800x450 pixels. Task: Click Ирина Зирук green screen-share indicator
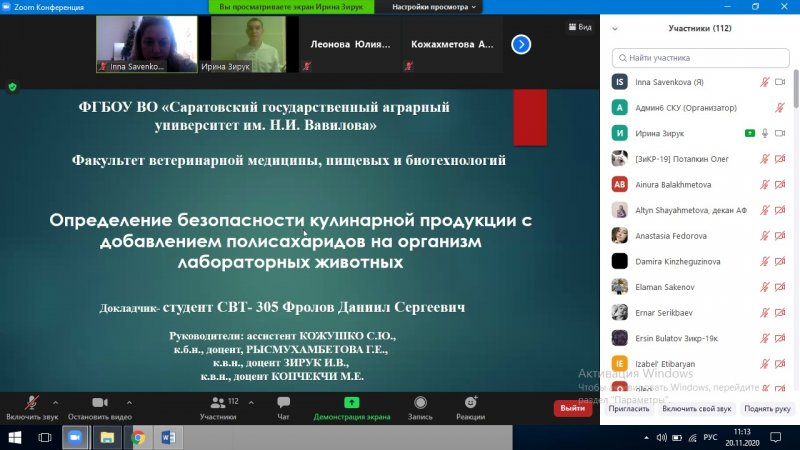point(749,133)
